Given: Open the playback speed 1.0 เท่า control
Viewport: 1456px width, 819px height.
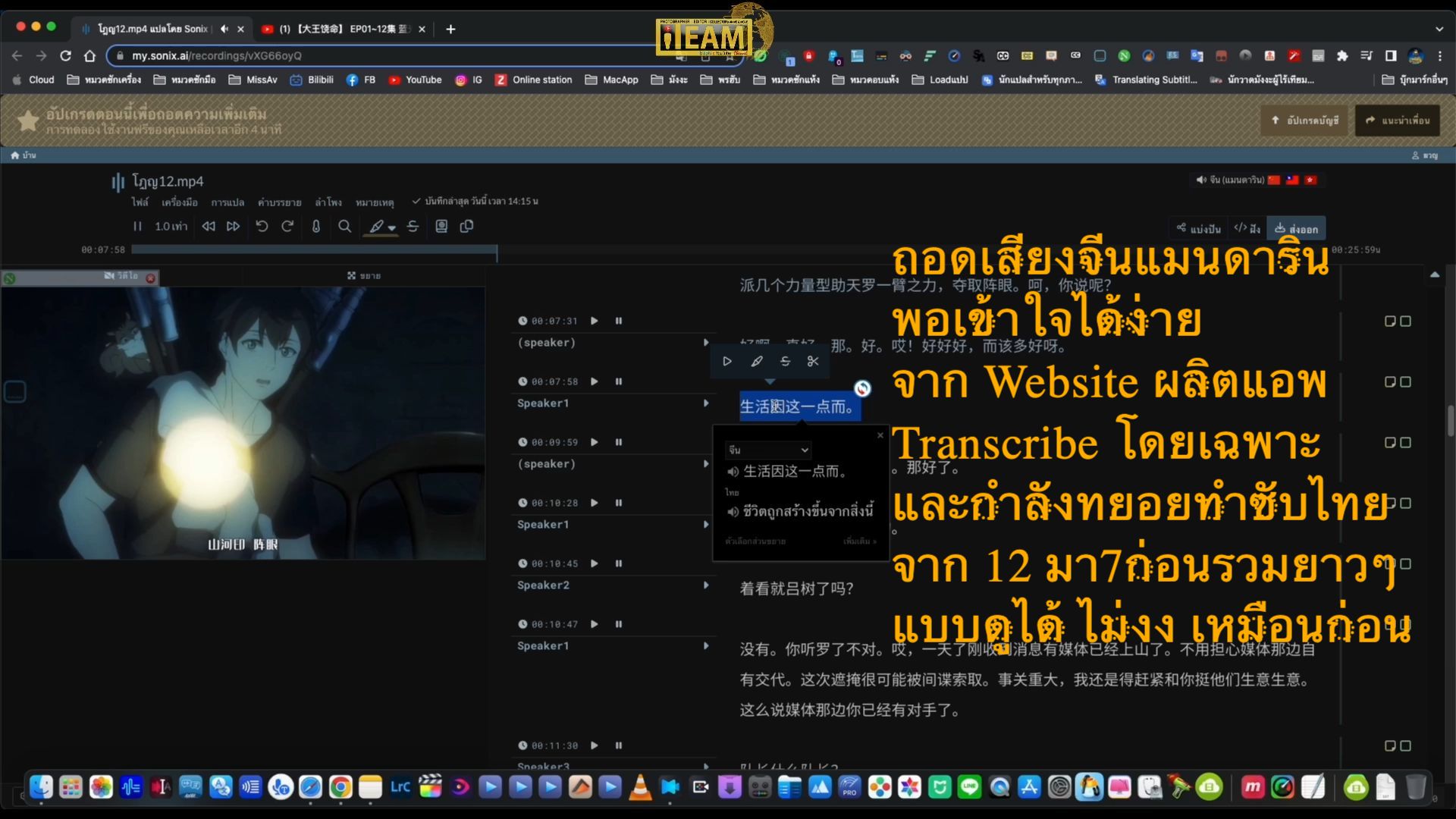Looking at the screenshot, I should (x=171, y=226).
